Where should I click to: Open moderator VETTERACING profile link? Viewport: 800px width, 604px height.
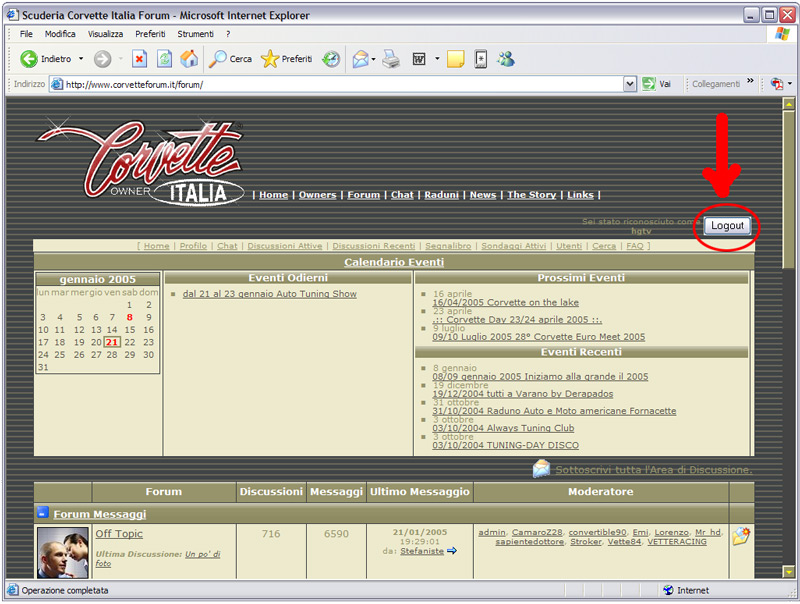pyautogui.click(x=677, y=542)
